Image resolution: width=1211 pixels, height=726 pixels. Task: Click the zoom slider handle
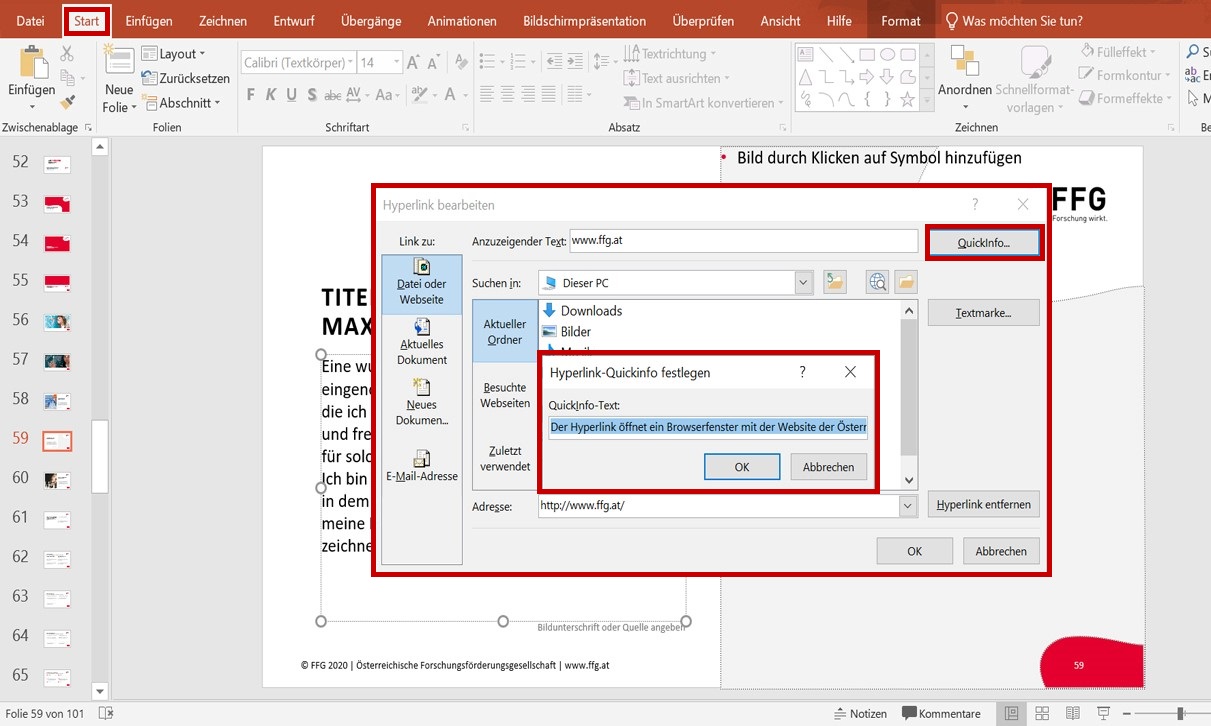(1181, 713)
